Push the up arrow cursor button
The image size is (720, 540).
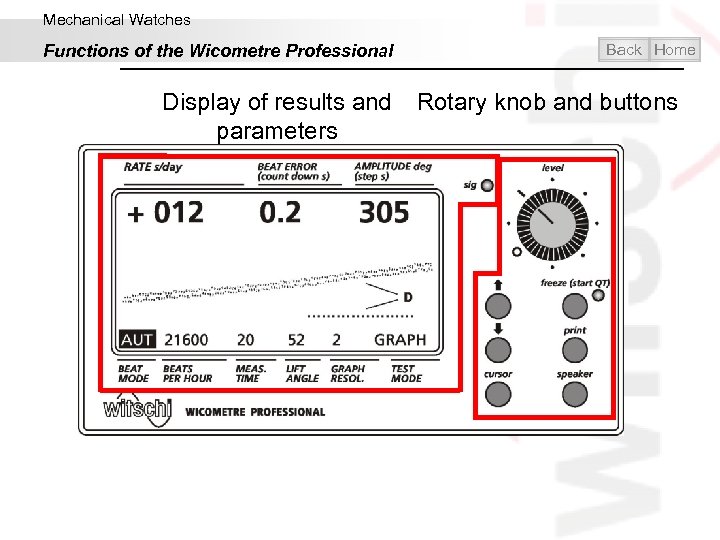(x=498, y=306)
